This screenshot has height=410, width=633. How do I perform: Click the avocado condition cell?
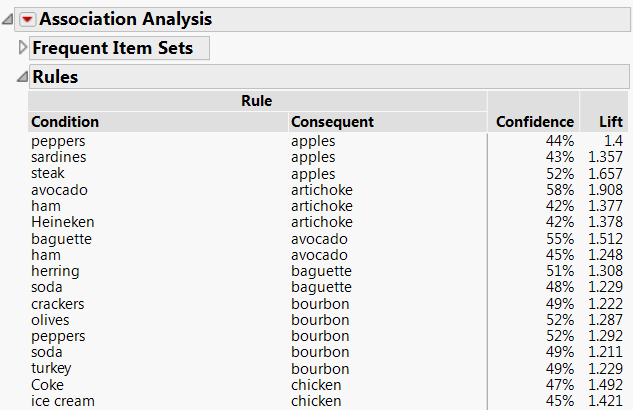(59, 190)
